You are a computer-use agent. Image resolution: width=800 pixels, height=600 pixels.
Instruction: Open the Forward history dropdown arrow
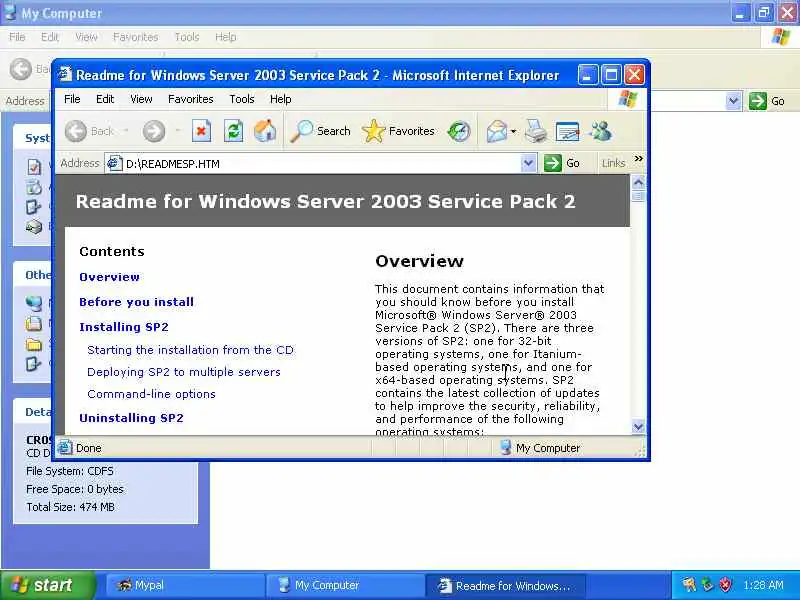pyautogui.click(x=178, y=131)
